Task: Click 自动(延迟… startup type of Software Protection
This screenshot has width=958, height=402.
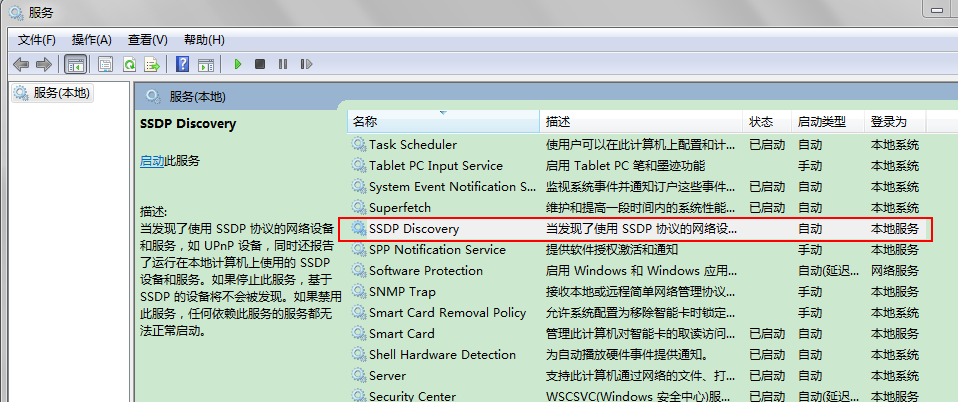Action: click(x=828, y=271)
